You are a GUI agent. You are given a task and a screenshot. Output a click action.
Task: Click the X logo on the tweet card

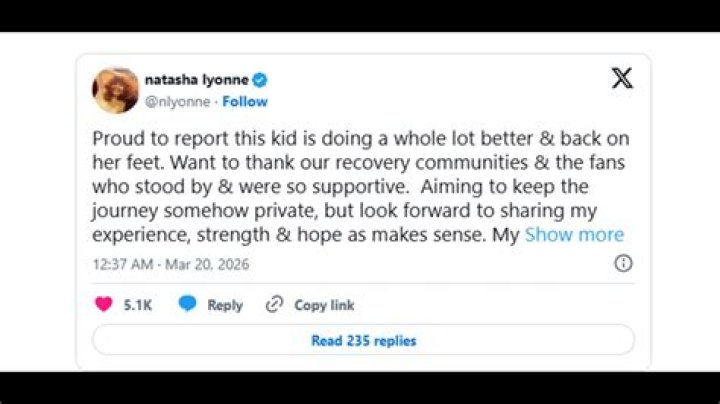[x=622, y=78]
